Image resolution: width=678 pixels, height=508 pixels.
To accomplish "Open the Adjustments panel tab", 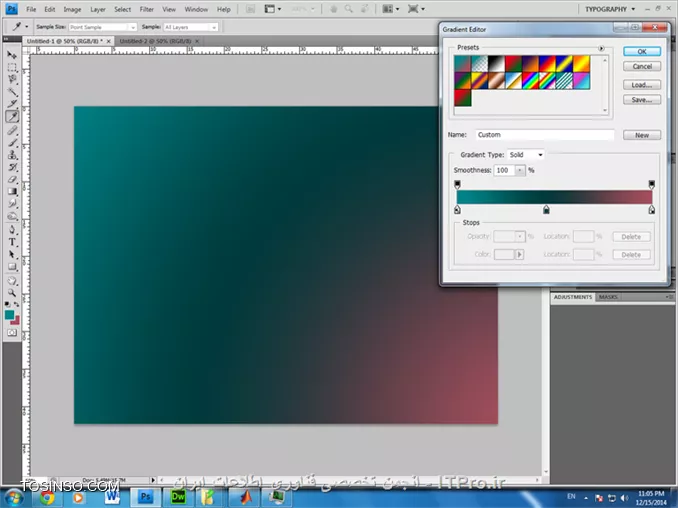I will point(573,297).
